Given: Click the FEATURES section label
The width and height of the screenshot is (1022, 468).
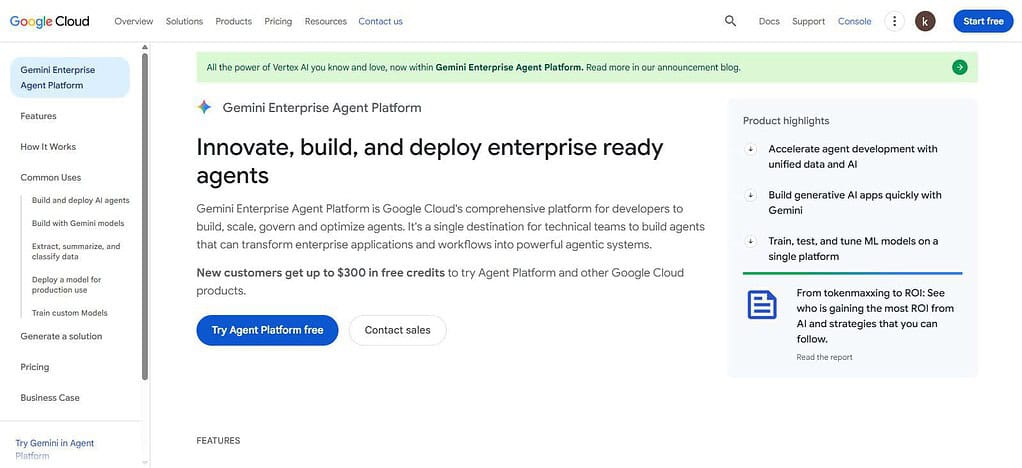Looking at the screenshot, I should (218, 441).
